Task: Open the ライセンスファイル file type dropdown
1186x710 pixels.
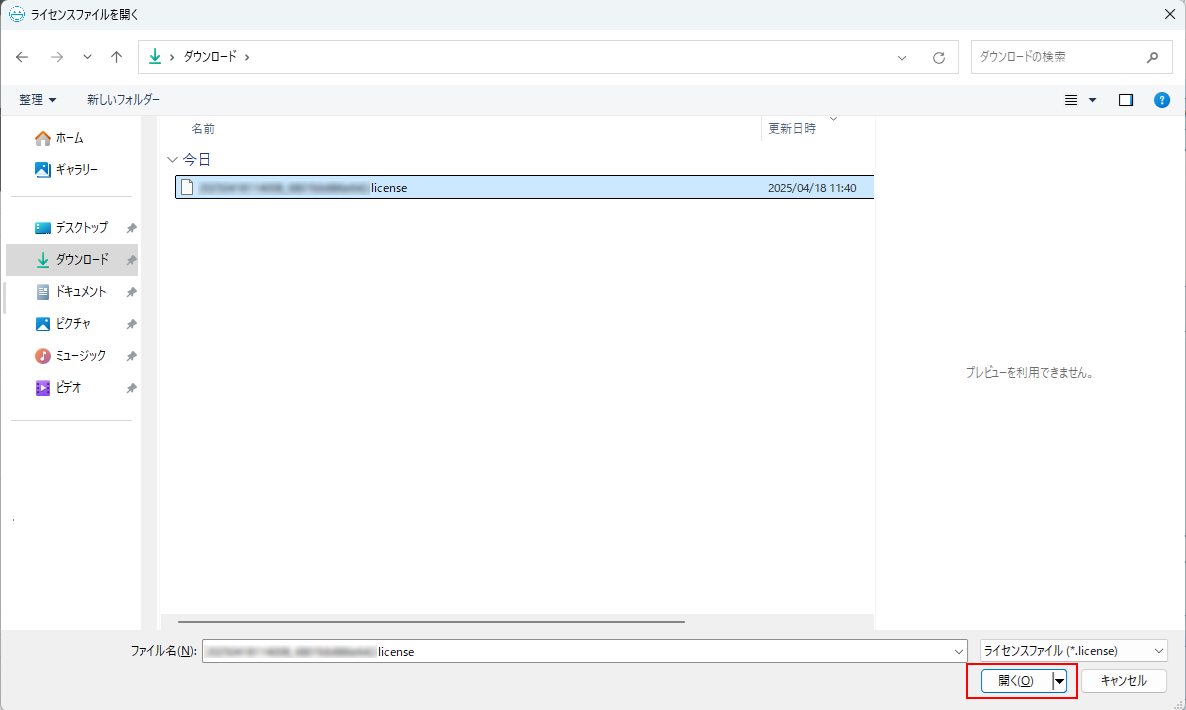Action: tap(1073, 651)
